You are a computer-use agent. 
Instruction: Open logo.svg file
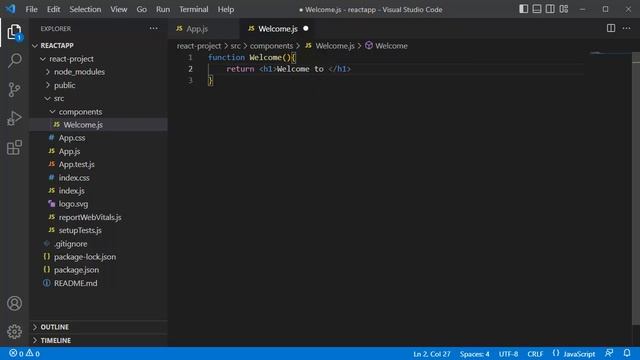pyautogui.click(x=98, y=204)
